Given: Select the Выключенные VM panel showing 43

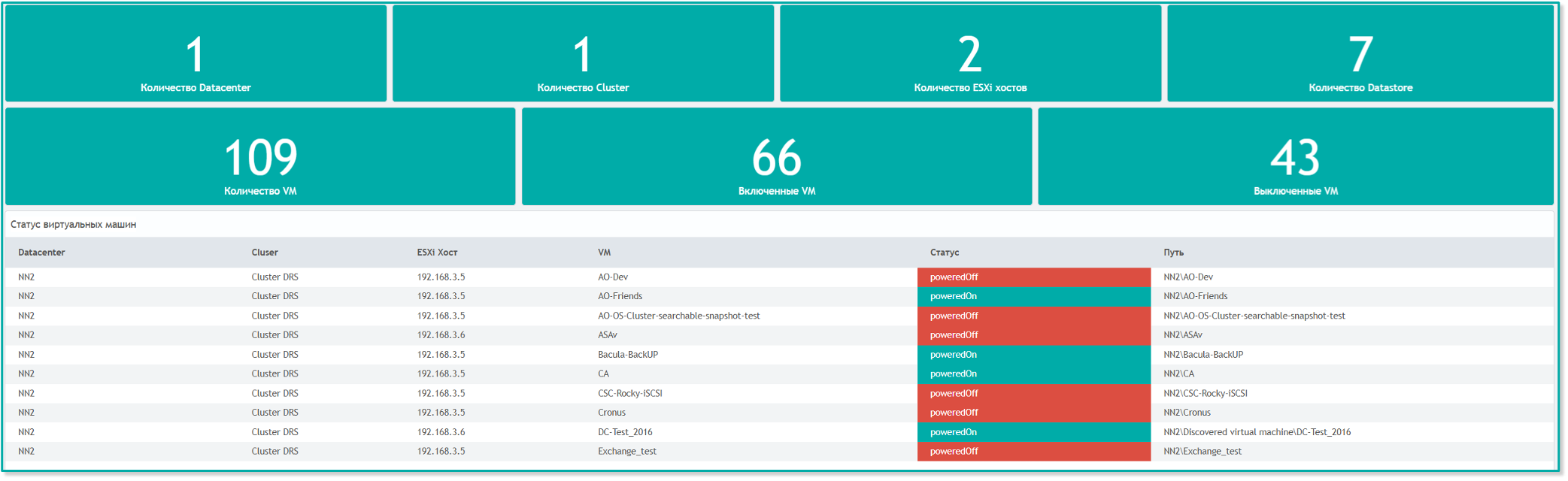Looking at the screenshot, I should [1295, 157].
